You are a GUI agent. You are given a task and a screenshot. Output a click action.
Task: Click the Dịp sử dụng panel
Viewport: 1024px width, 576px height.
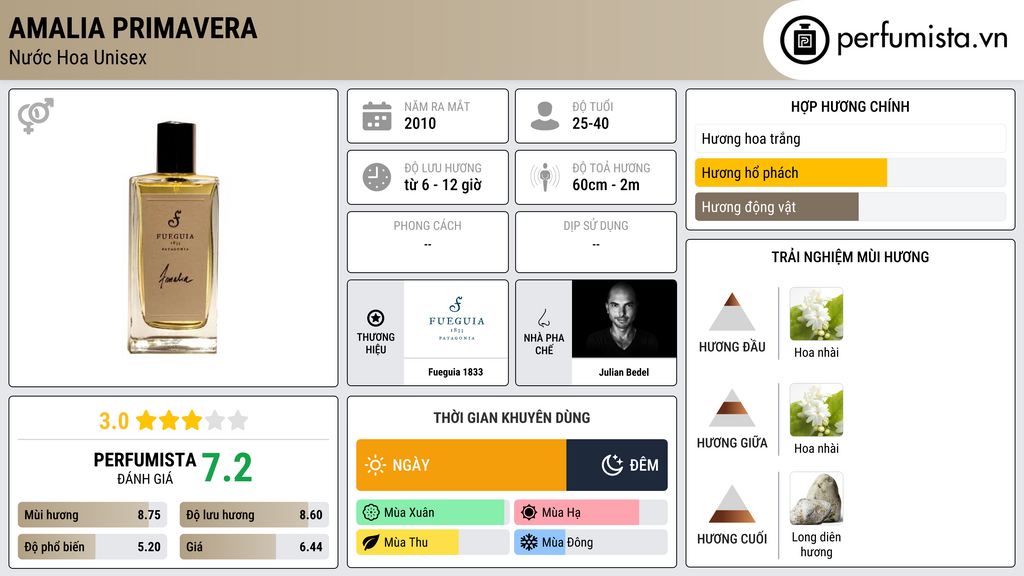(596, 242)
